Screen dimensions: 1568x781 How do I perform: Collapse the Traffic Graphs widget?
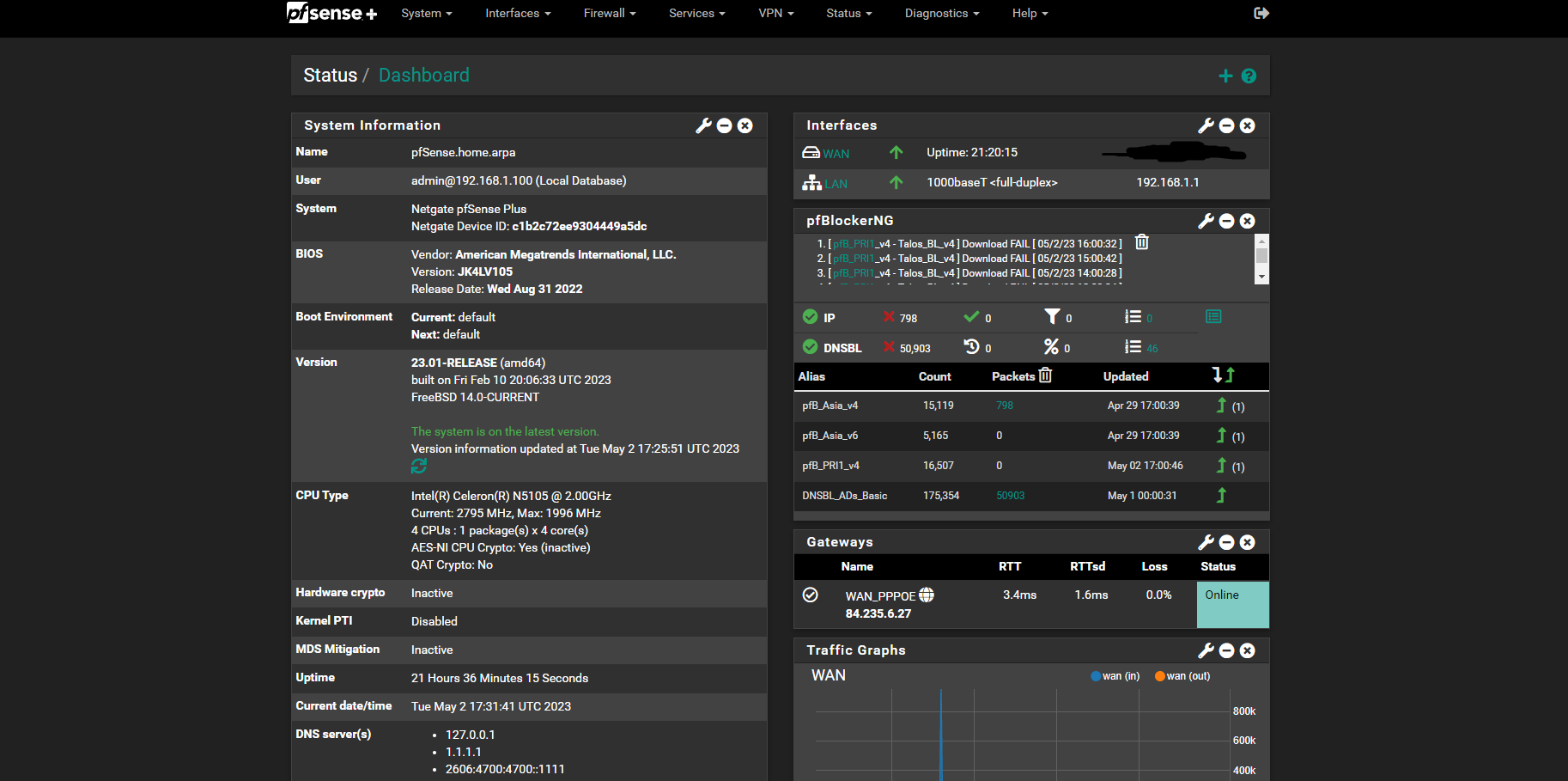click(1227, 650)
